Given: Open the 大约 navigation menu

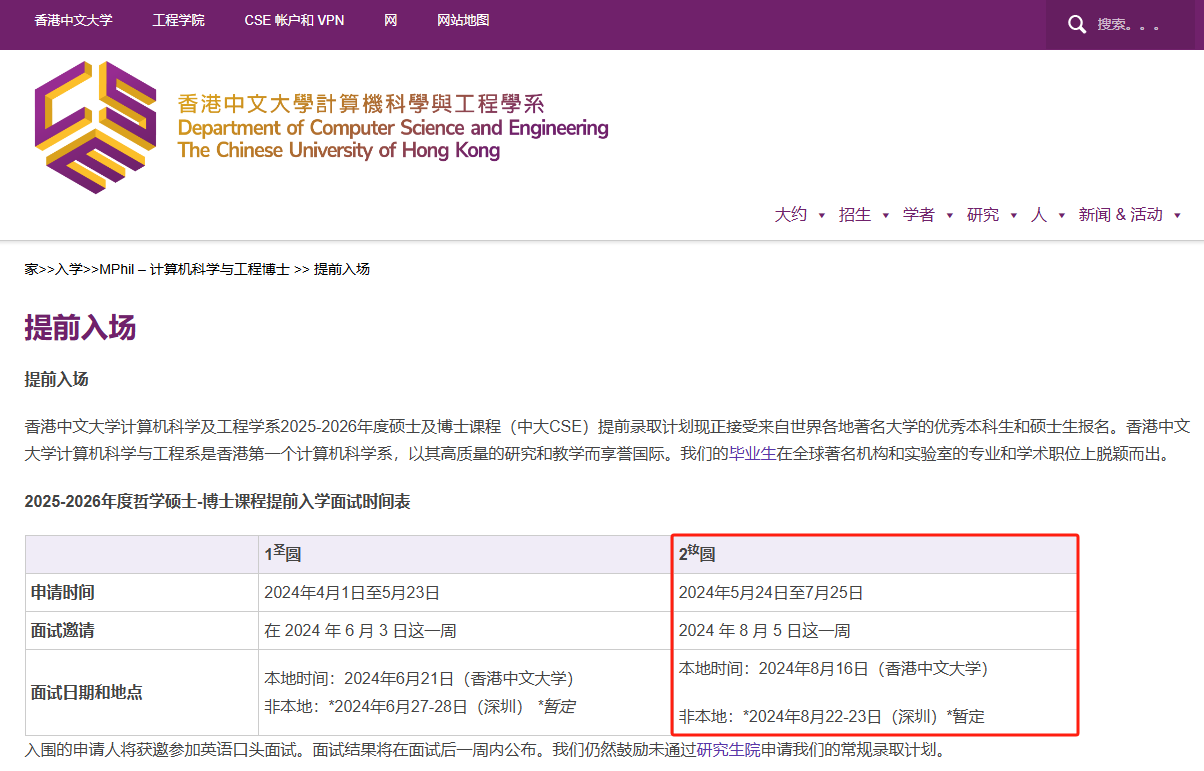Looking at the screenshot, I should point(790,214).
